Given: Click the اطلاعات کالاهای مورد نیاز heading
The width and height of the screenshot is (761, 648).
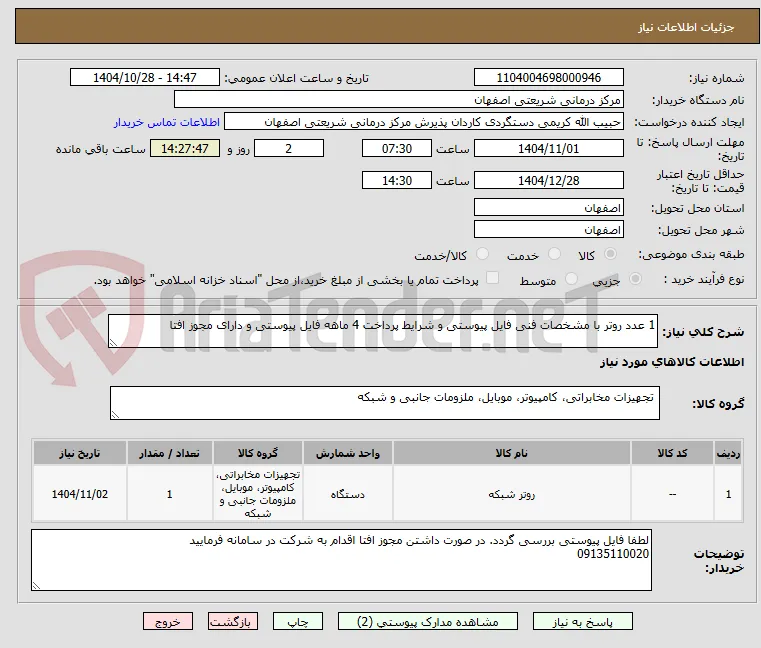Looking at the screenshot, I should [x=672, y=362].
